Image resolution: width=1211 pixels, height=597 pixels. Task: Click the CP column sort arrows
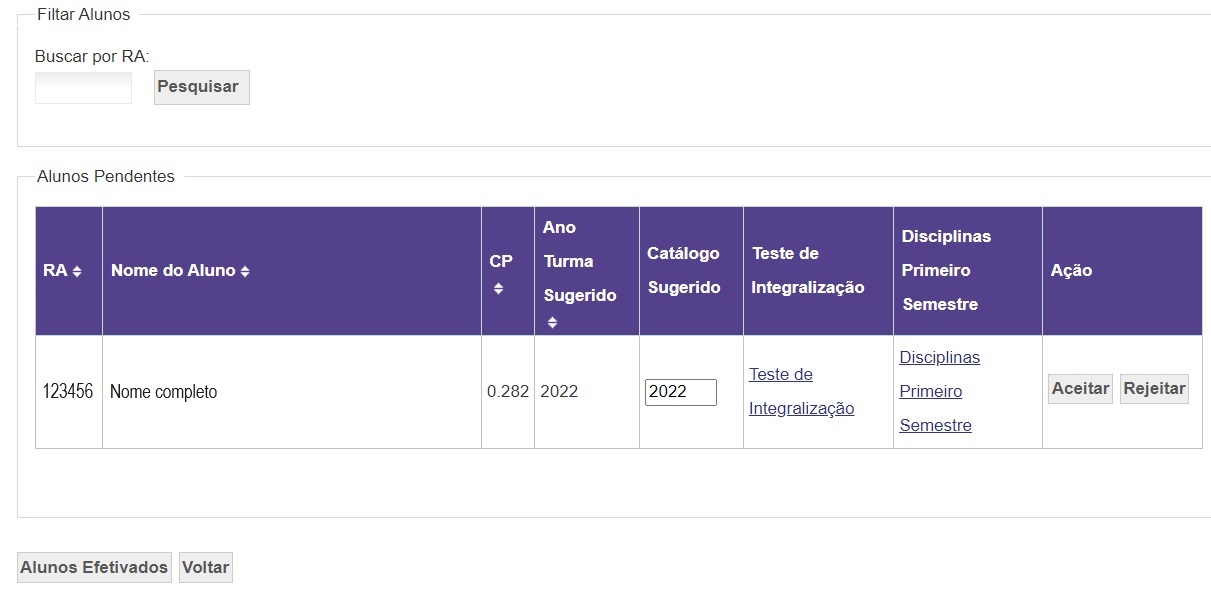tap(498, 288)
